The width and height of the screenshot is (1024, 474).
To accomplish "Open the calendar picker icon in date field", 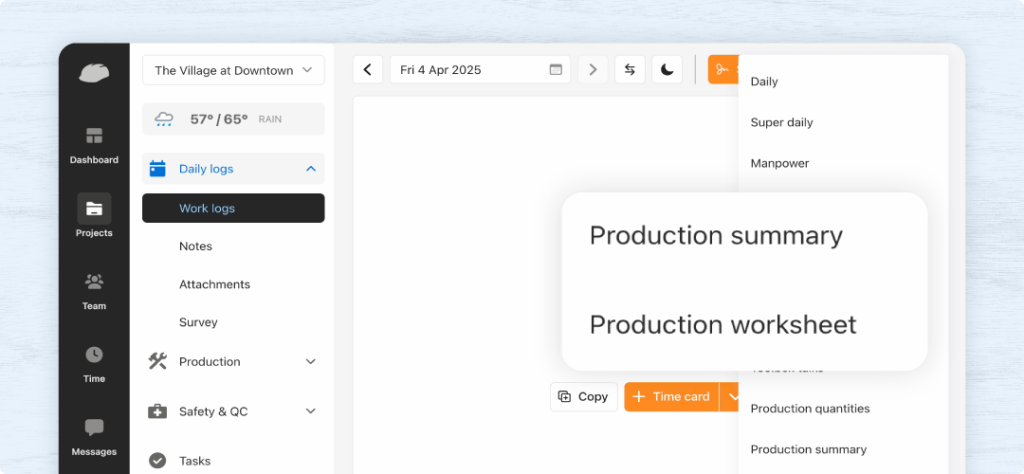I will pos(556,70).
